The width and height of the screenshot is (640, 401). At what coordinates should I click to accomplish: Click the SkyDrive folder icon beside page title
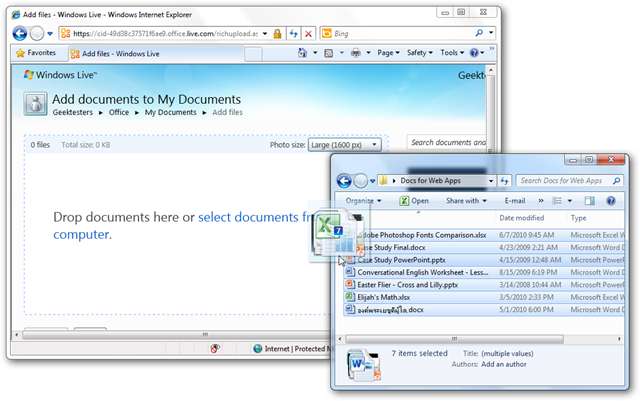coord(36,104)
